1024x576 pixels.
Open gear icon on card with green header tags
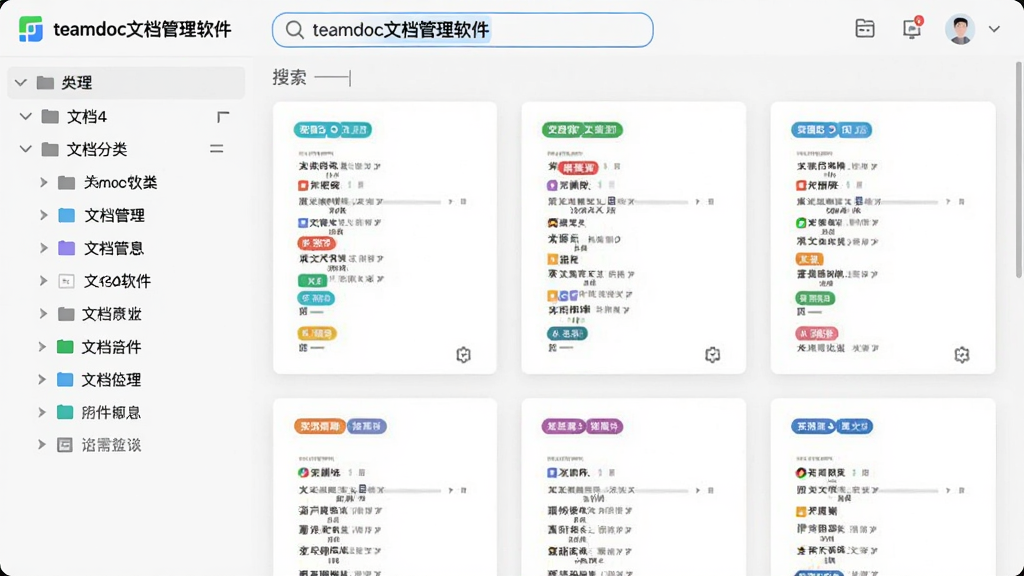point(712,355)
